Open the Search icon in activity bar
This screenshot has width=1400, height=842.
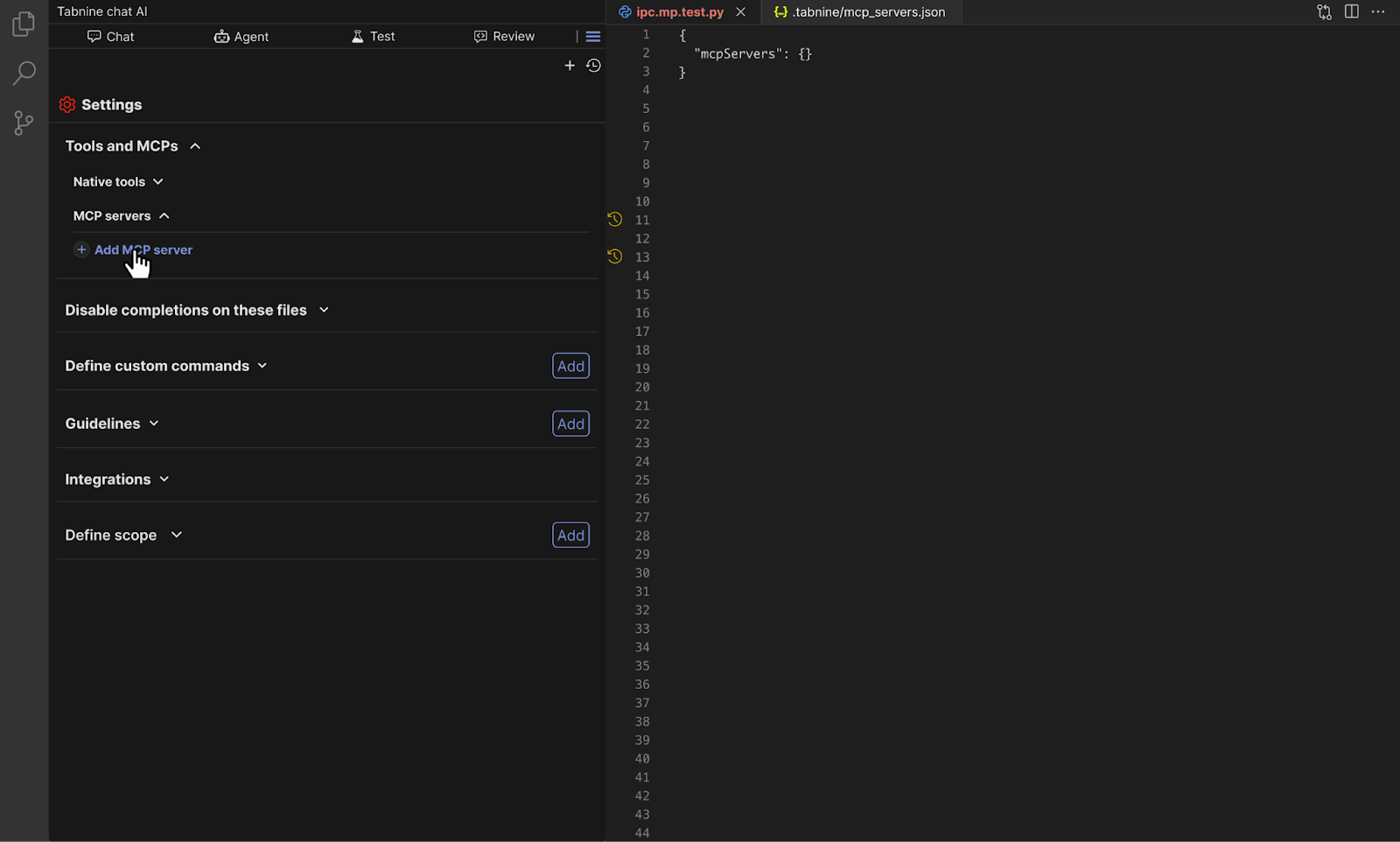tap(24, 73)
